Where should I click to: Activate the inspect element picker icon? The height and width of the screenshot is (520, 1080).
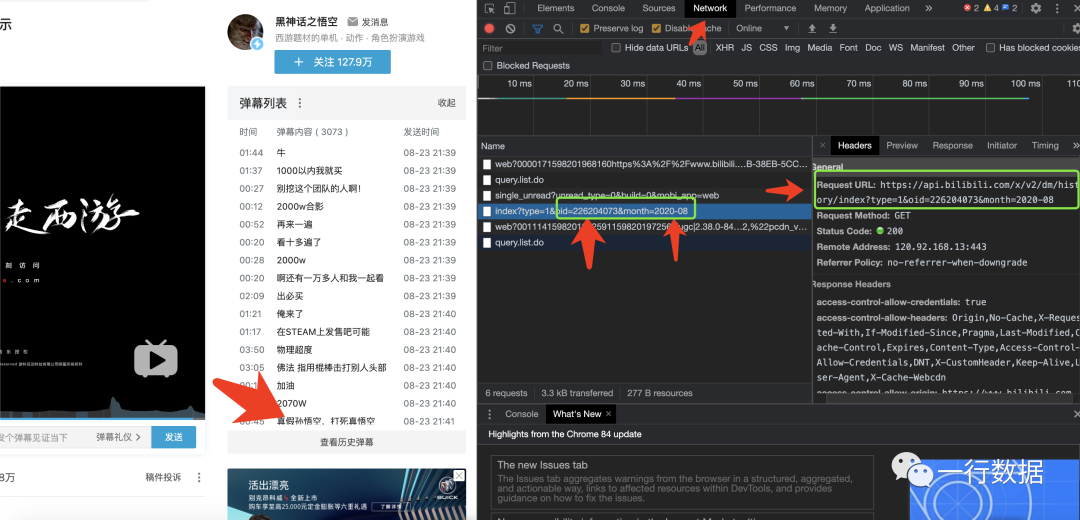490,8
